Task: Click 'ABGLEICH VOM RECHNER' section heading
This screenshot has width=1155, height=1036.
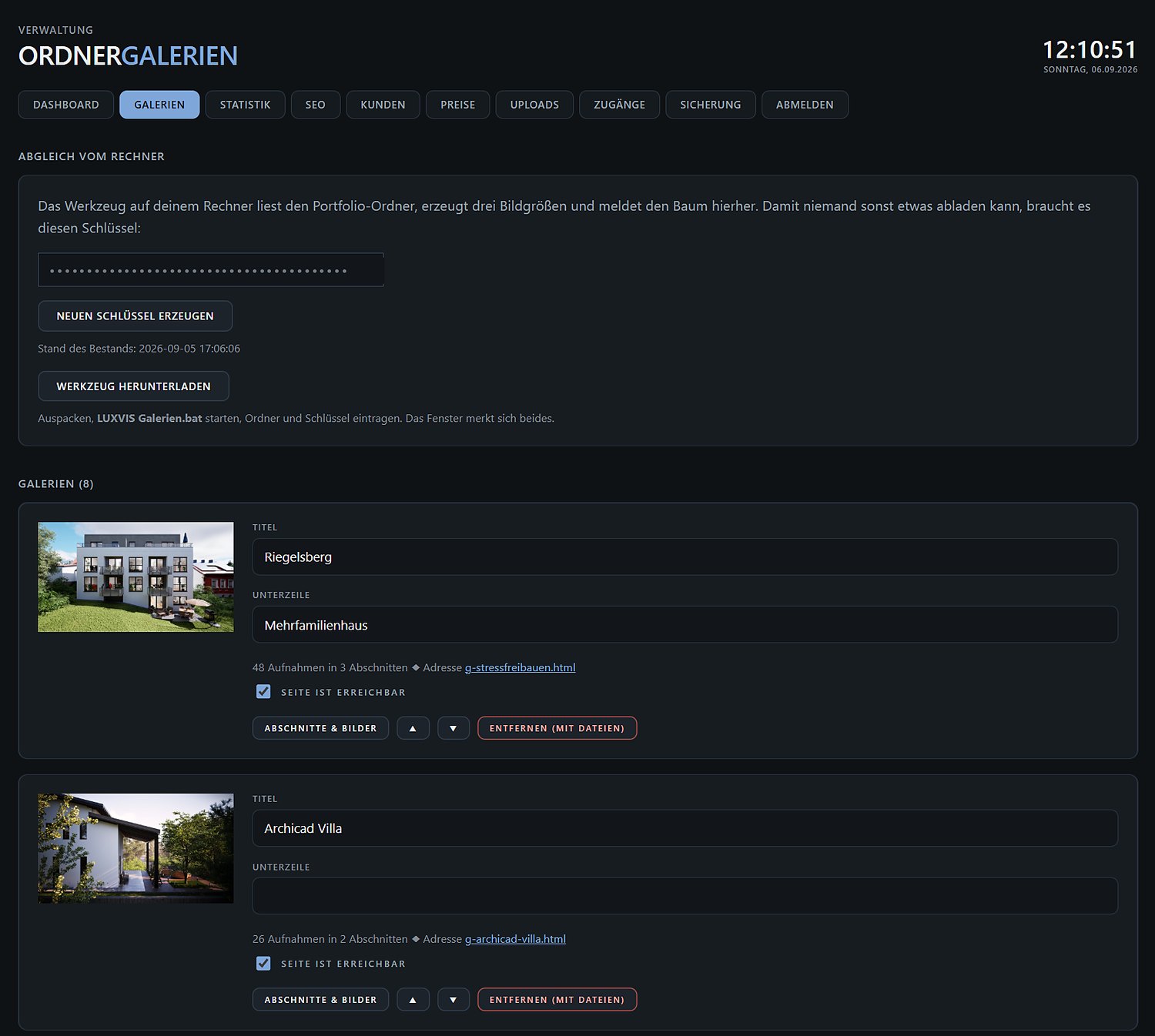Action: point(92,156)
